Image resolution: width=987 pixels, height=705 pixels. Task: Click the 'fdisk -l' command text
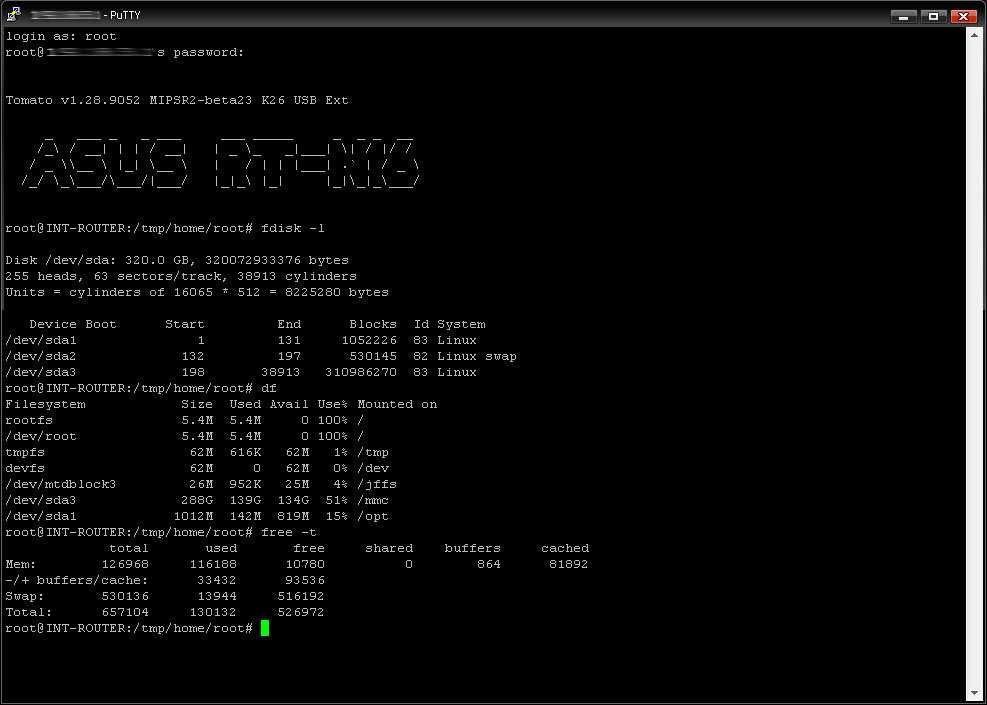coord(293,228)
